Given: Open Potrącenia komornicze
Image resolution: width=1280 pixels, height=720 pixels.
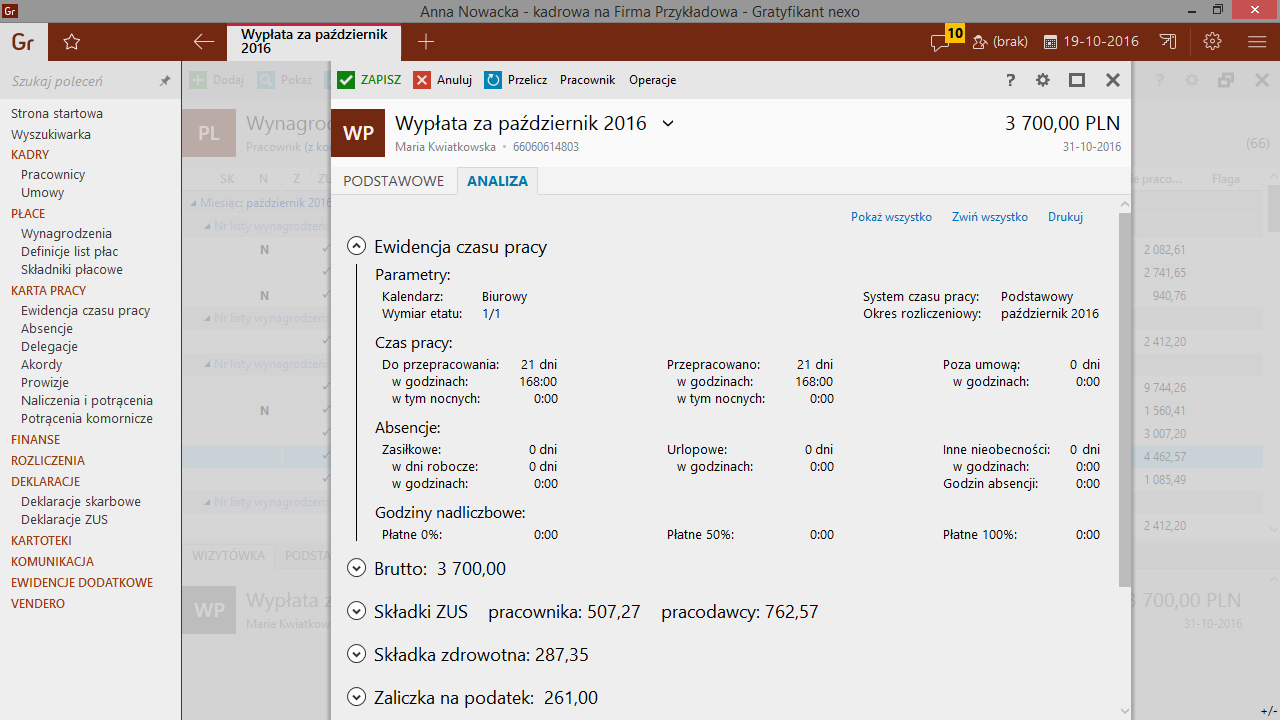Looking at the screenshot, I should [87, 418].
